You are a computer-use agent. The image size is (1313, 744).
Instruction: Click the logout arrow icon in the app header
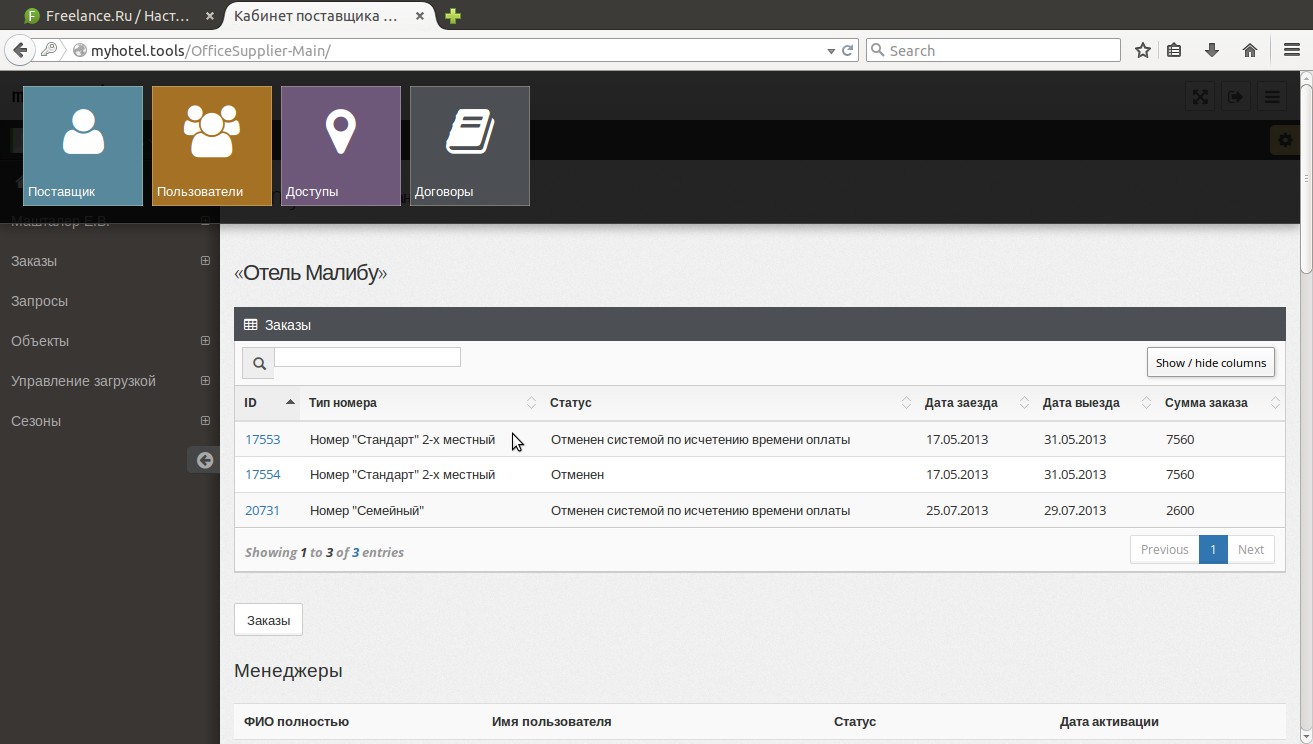1236,97
